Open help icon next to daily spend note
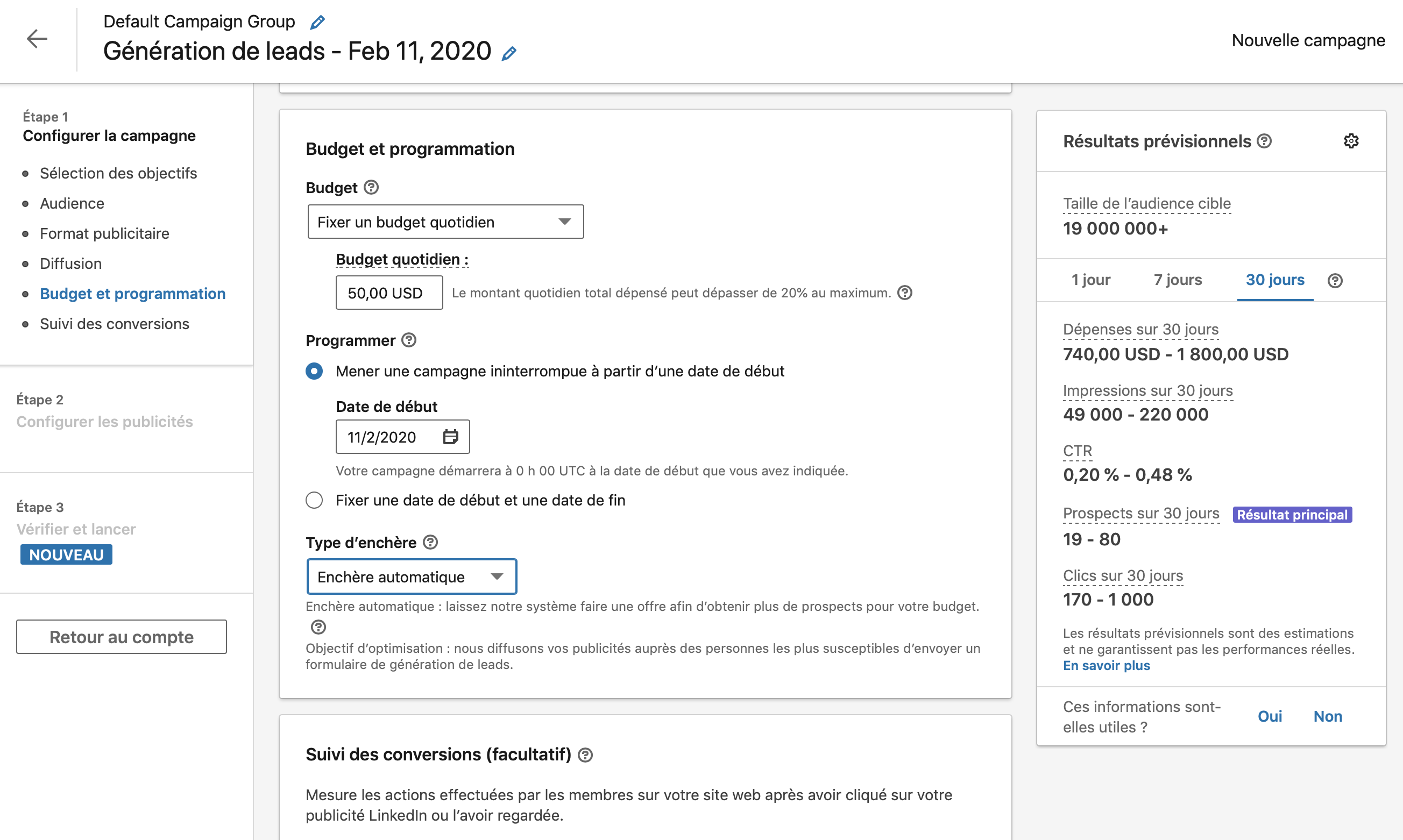1403x840 pixels. [x=905, y=293]
